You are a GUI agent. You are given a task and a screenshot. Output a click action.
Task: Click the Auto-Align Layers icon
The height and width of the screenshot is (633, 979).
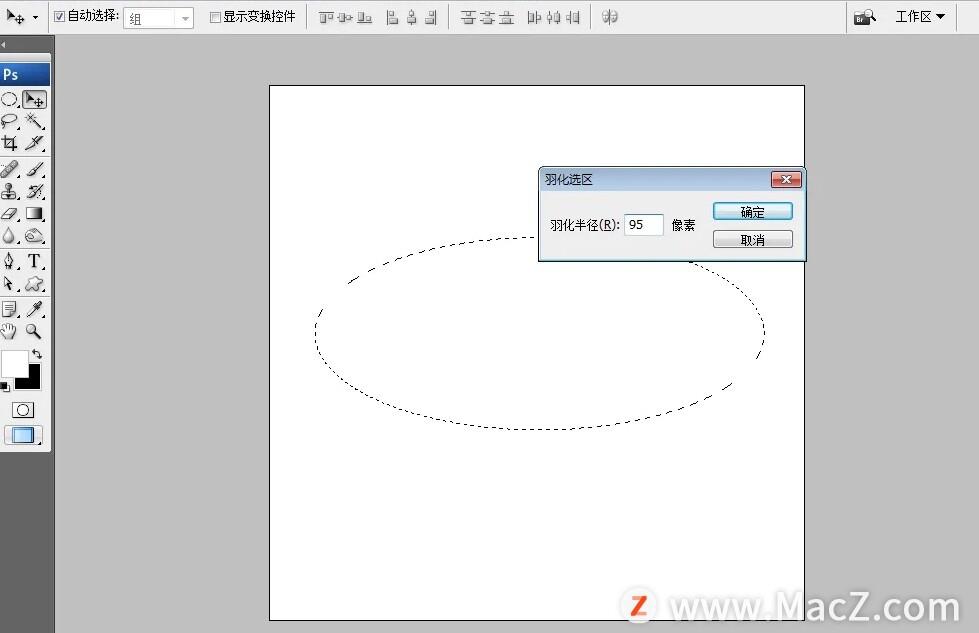pos(610,17)
